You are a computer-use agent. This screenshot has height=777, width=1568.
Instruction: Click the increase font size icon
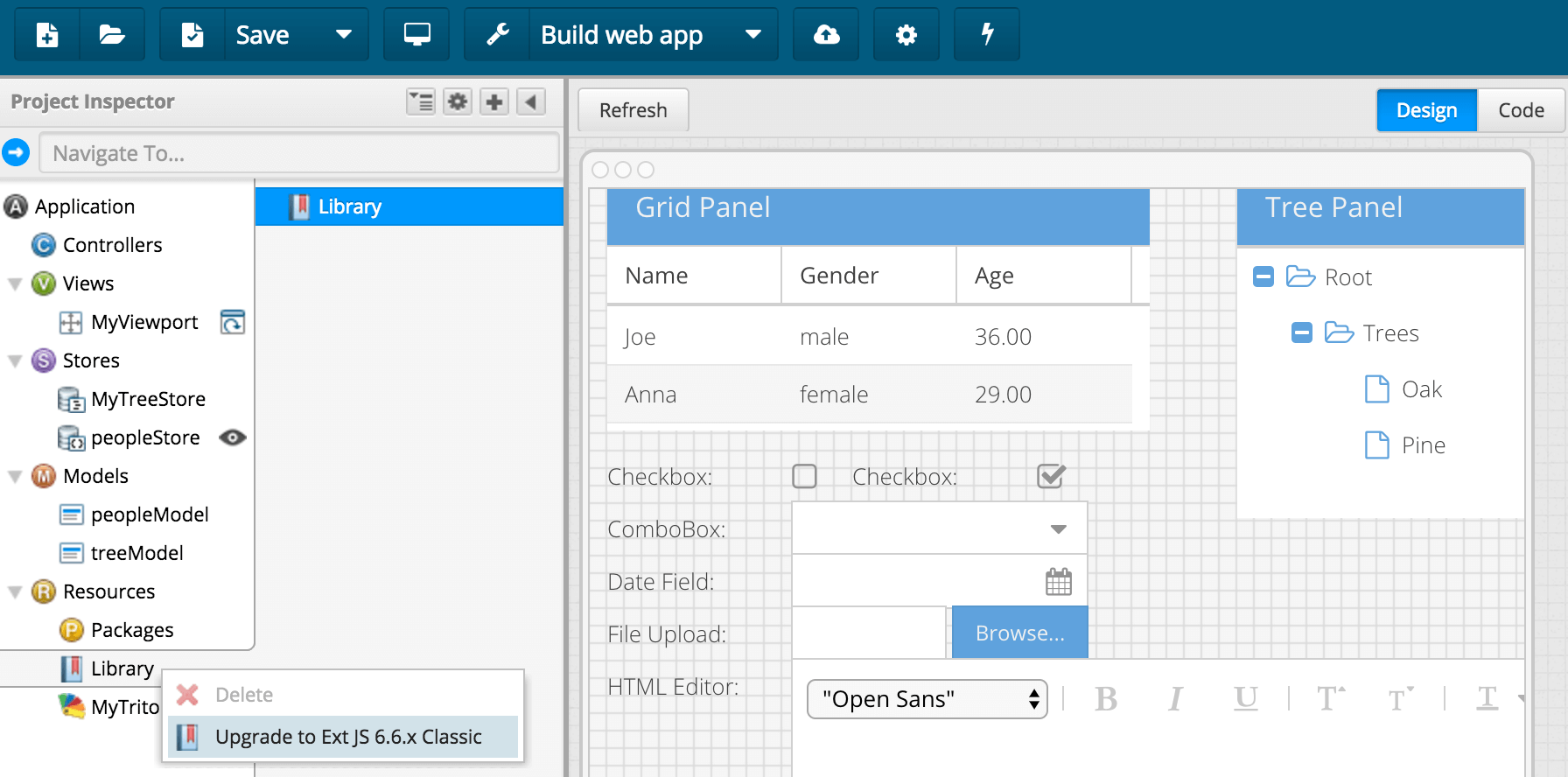pos(1331,699)
